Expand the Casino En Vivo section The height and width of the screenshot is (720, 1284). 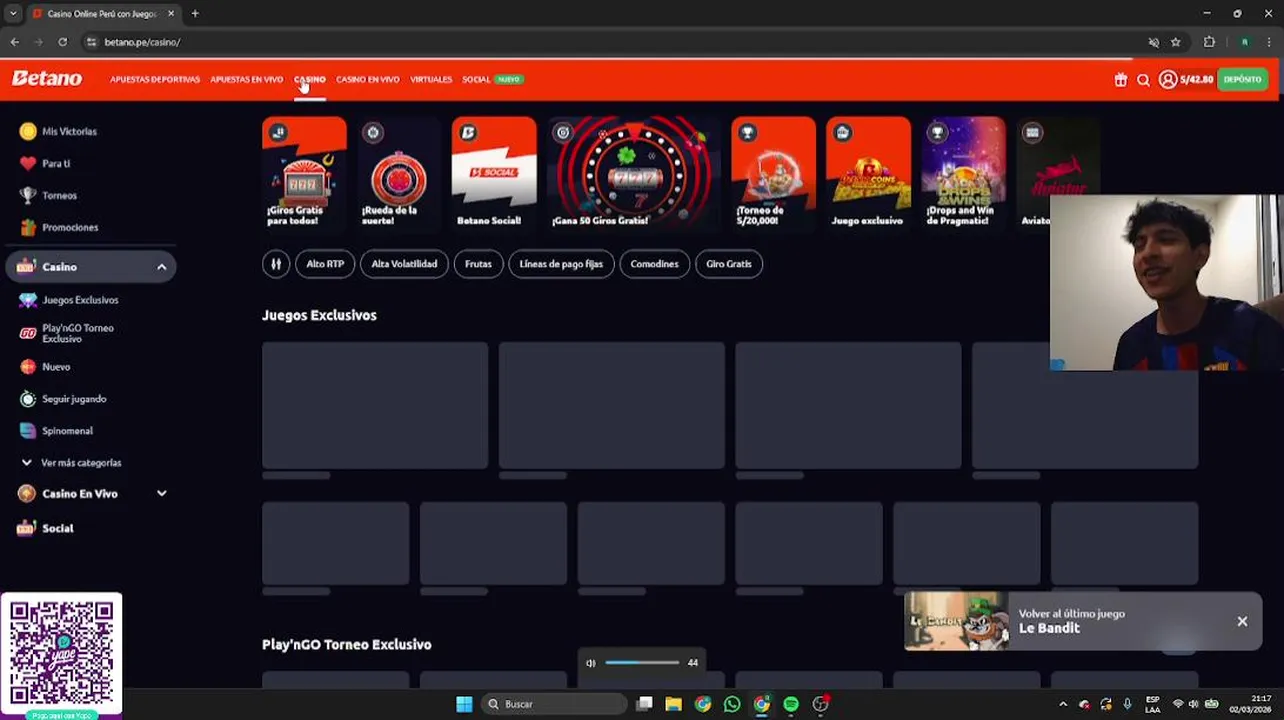161,493
